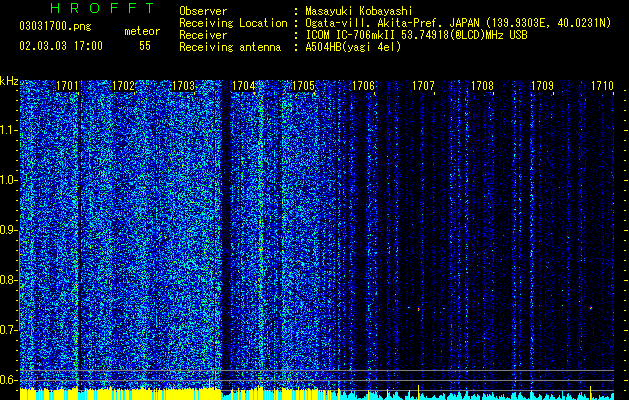Click the 1705 time marker
This screenshot has height=400, width=629.
click(x=303, y=86)
